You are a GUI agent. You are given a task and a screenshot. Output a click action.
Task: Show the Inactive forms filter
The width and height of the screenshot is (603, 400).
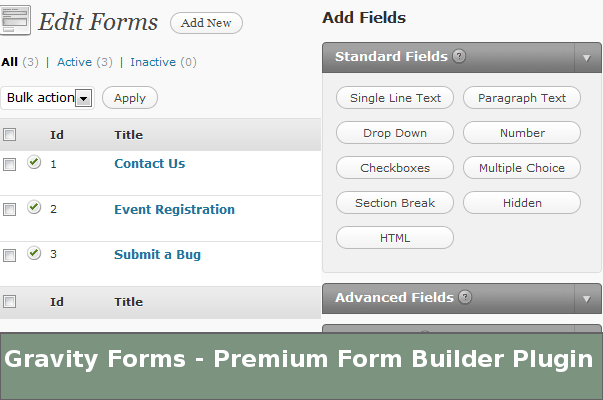tap(152, 62)
